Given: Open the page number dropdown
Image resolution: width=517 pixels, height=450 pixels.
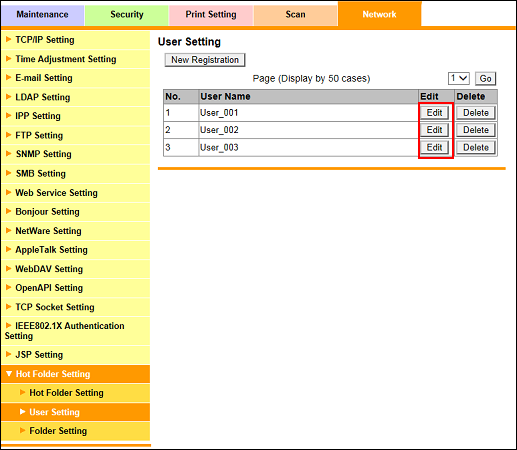Looking at the screenshot, I should click(x=458, y=79).
